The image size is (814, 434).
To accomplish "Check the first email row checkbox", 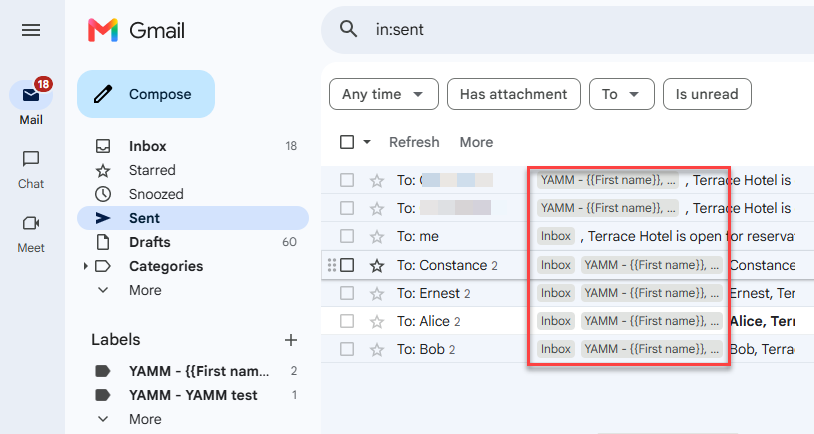I will [x=347, y=180].
